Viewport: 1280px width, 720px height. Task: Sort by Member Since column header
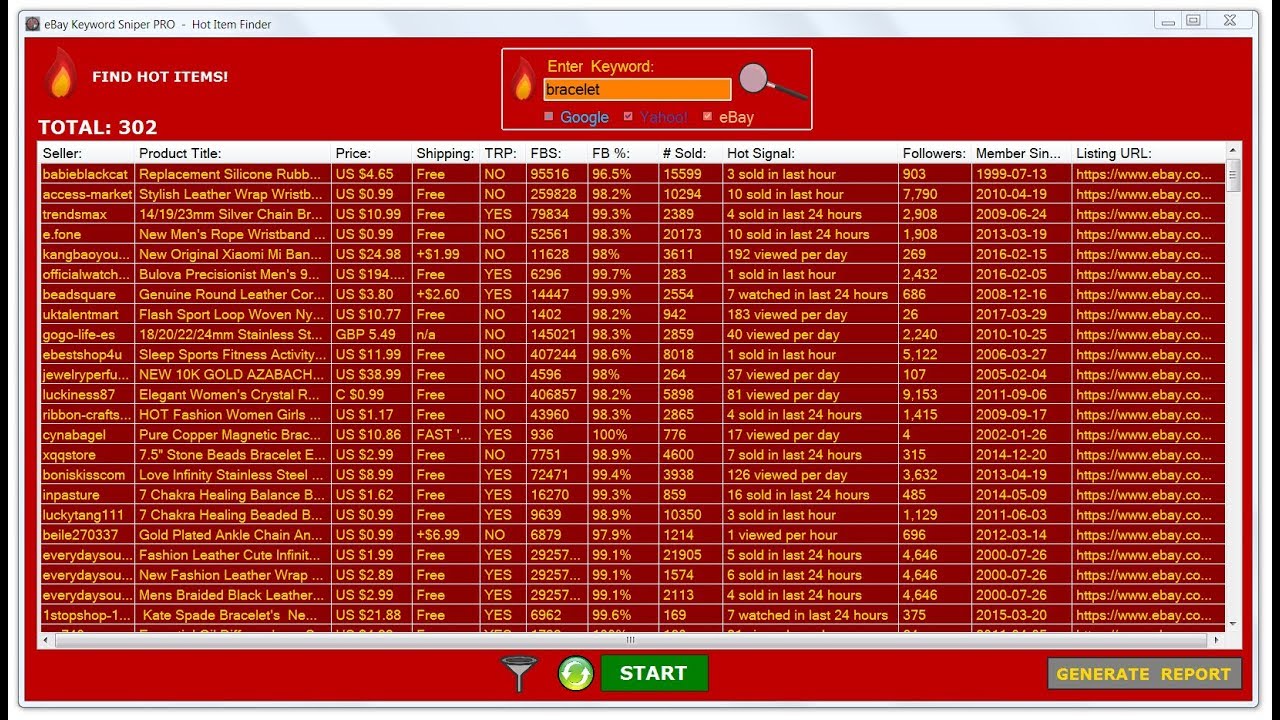tap(1021, 153)
